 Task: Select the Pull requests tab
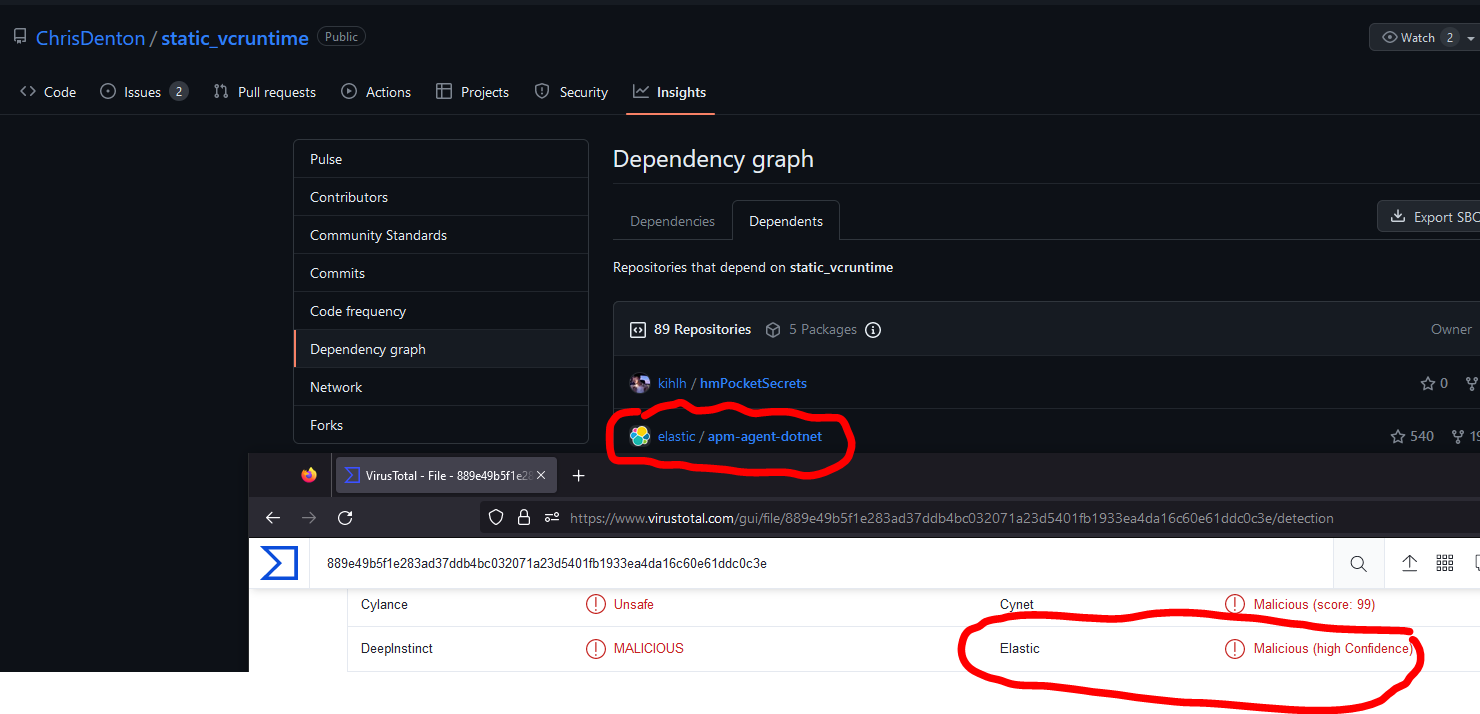264,91
